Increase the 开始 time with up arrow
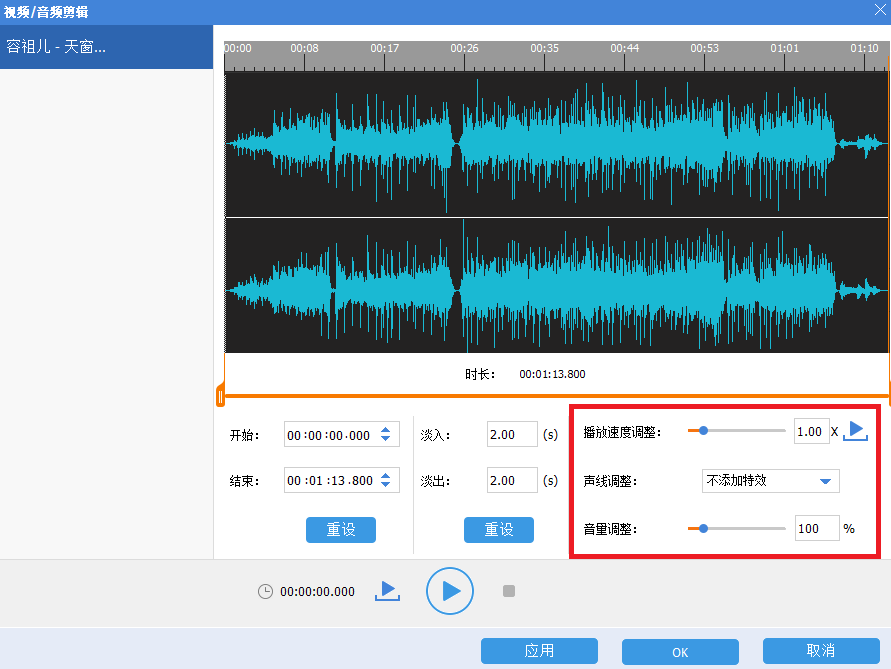Image resolution: width=891 pixels, height=669 pixels. [x=386, y=430]
